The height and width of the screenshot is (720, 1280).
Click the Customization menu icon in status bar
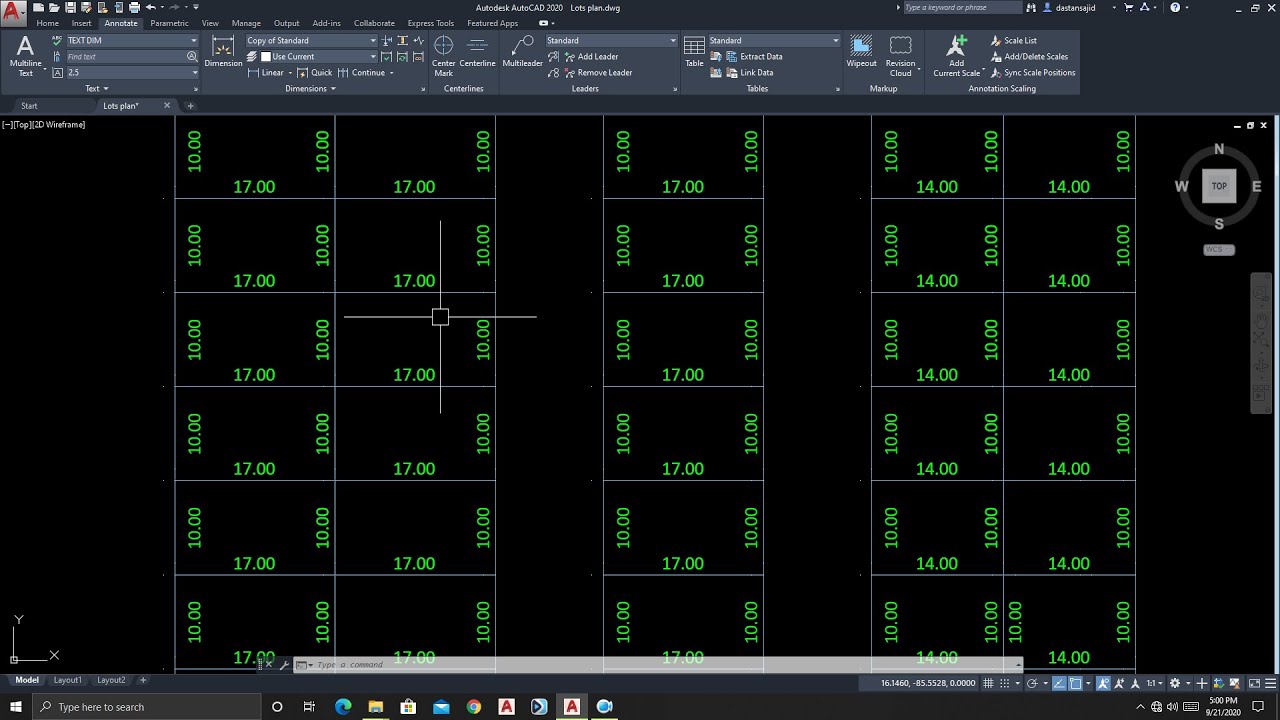tap(1271, 683)
